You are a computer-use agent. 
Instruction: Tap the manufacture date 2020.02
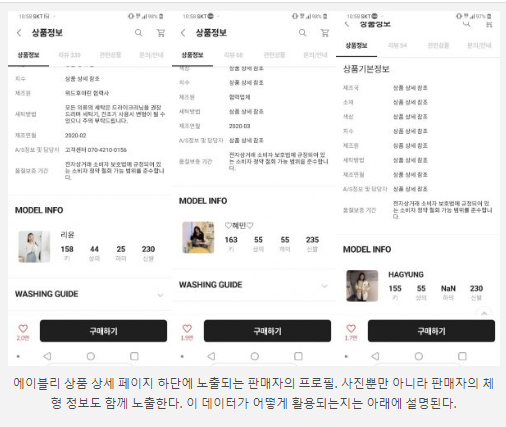click(x=76, y=136)
